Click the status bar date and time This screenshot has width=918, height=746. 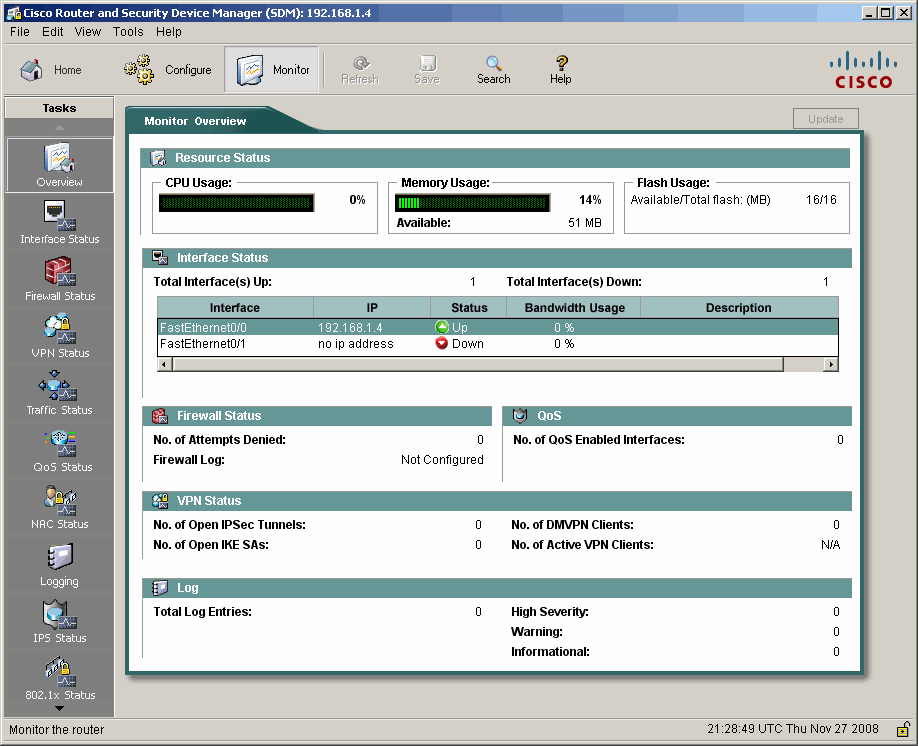(793, 728)
